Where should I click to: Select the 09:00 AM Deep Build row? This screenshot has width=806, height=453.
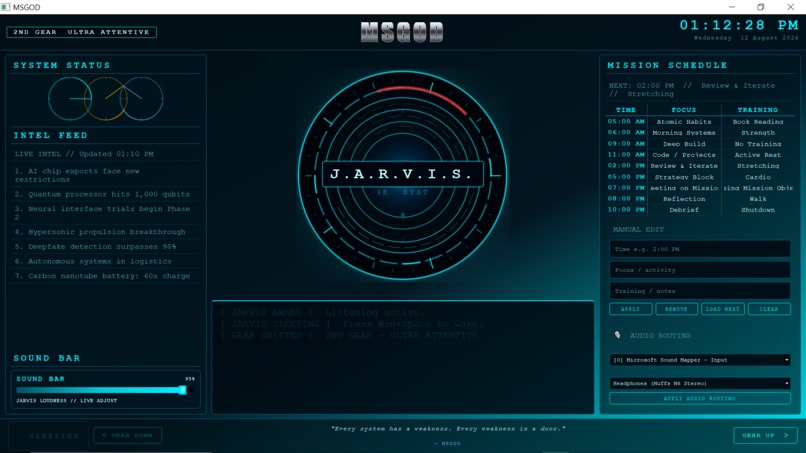700,144
